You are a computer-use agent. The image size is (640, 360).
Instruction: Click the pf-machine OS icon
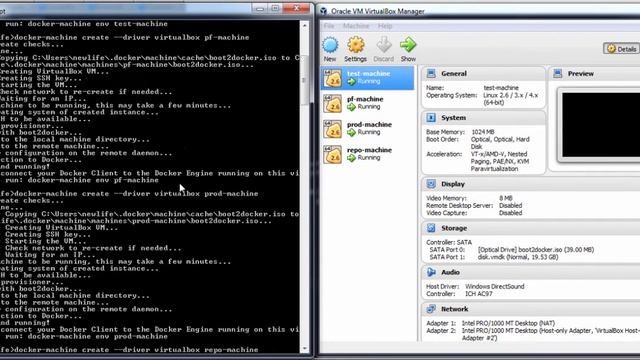coord(333,104)
